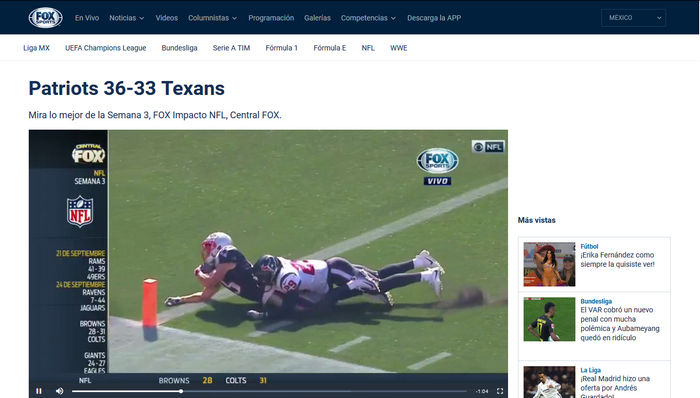Screen dimensions: 700x398
Task: Mute the video with speaker icon
Action: coord(59,391)
